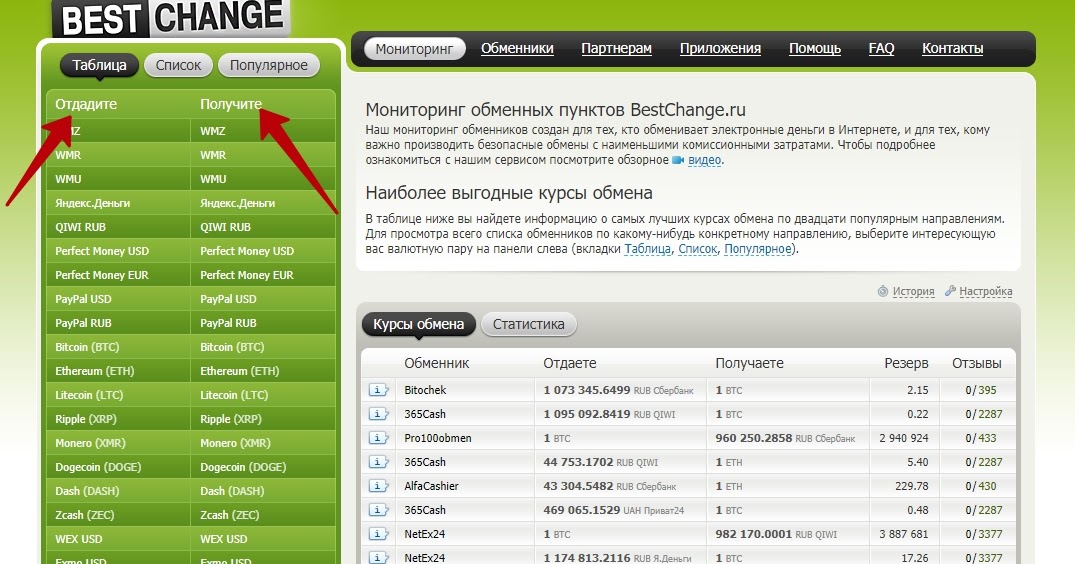1075x564 pixels.
Task: Click the Таблица link in the description
Action: (x=647, y=249)
